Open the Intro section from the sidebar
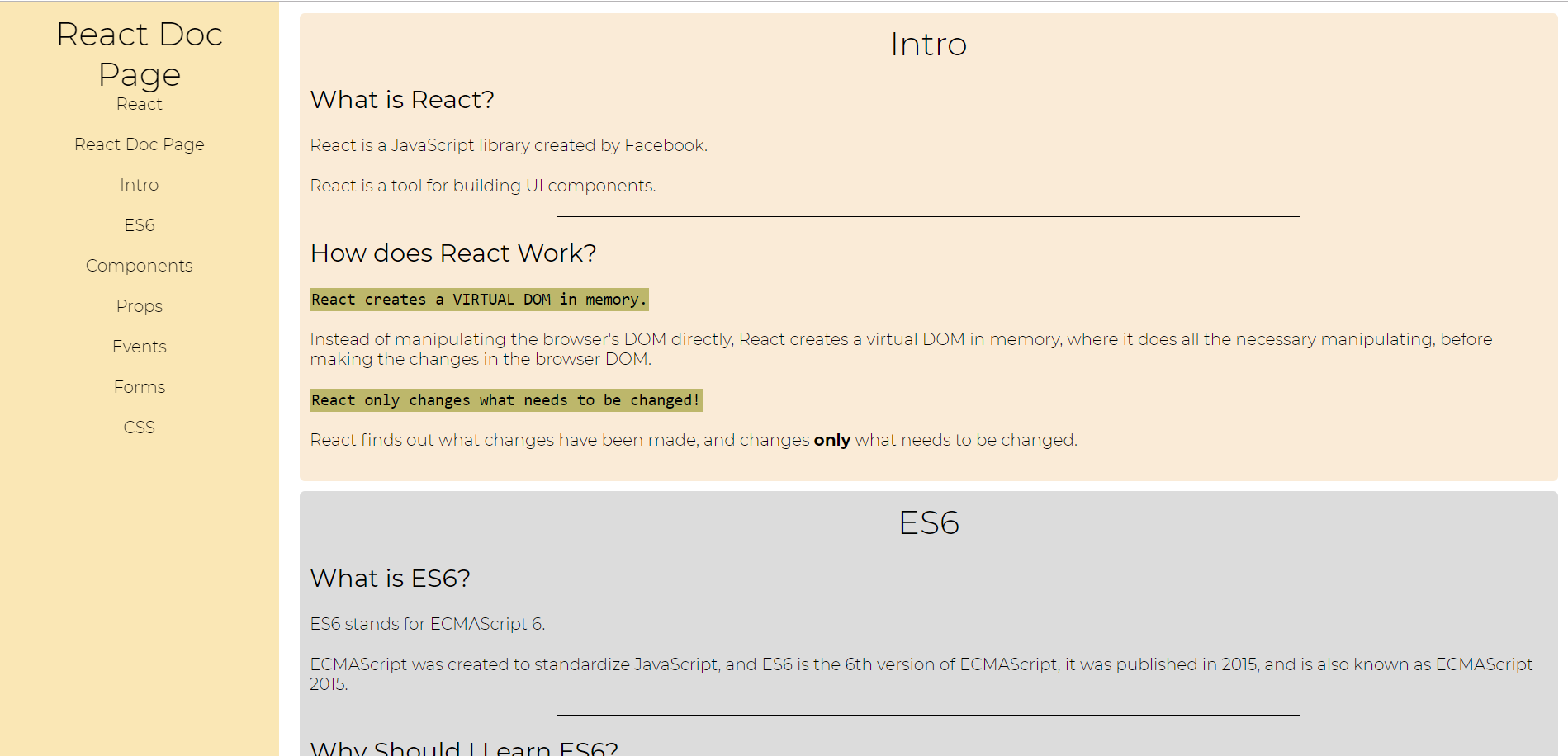This screenshot has width=1568, height=756. coord(139,184)
